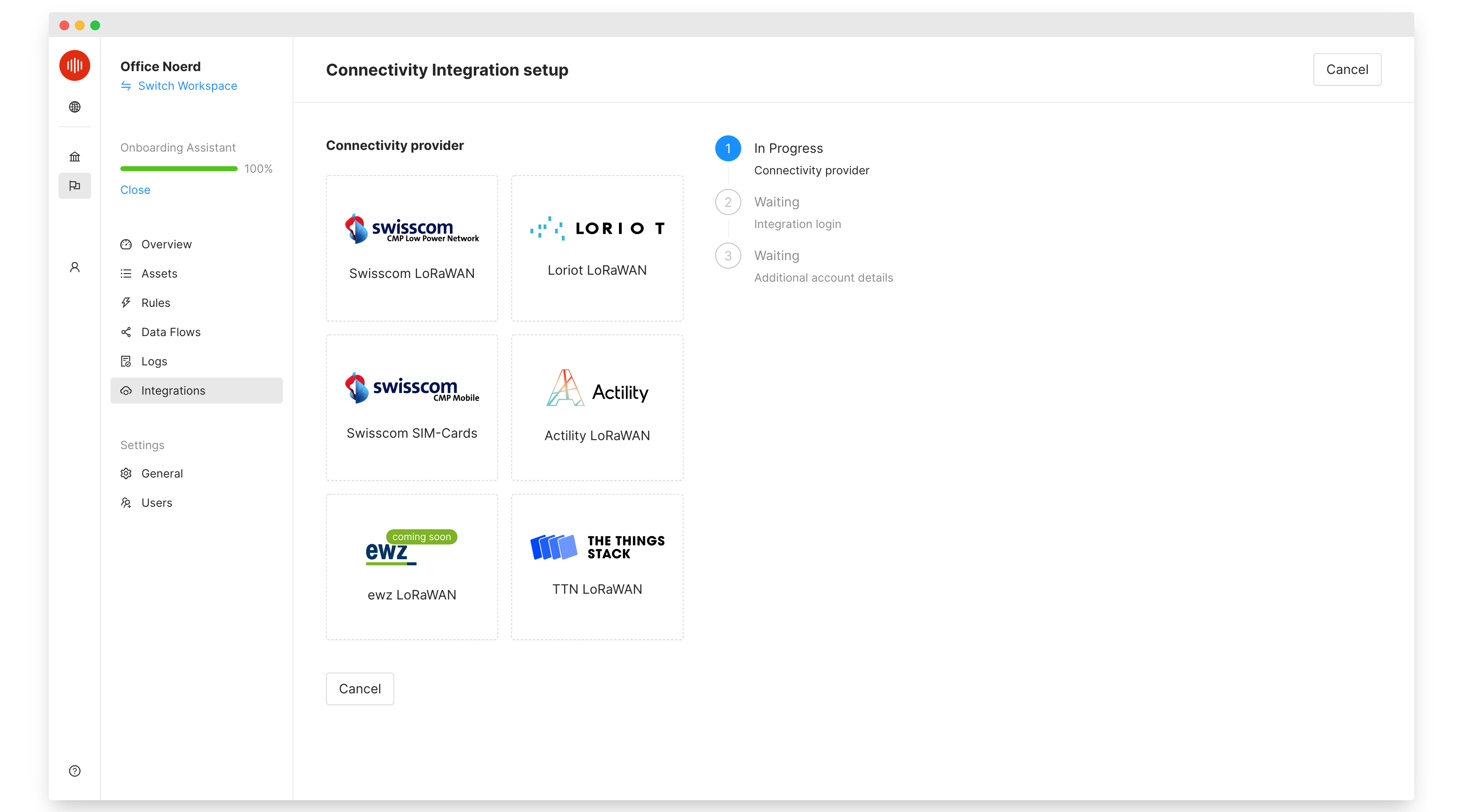
Task: Click the Assets list icon
Action: coord(126,274)
